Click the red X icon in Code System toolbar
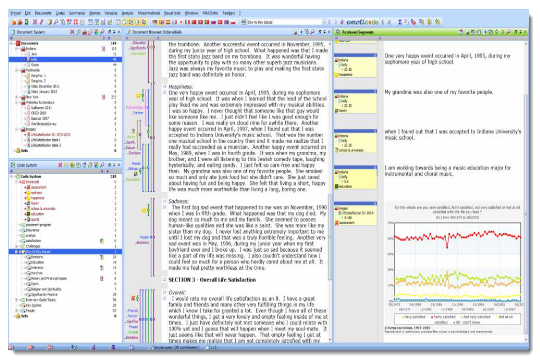 [60, 165]
